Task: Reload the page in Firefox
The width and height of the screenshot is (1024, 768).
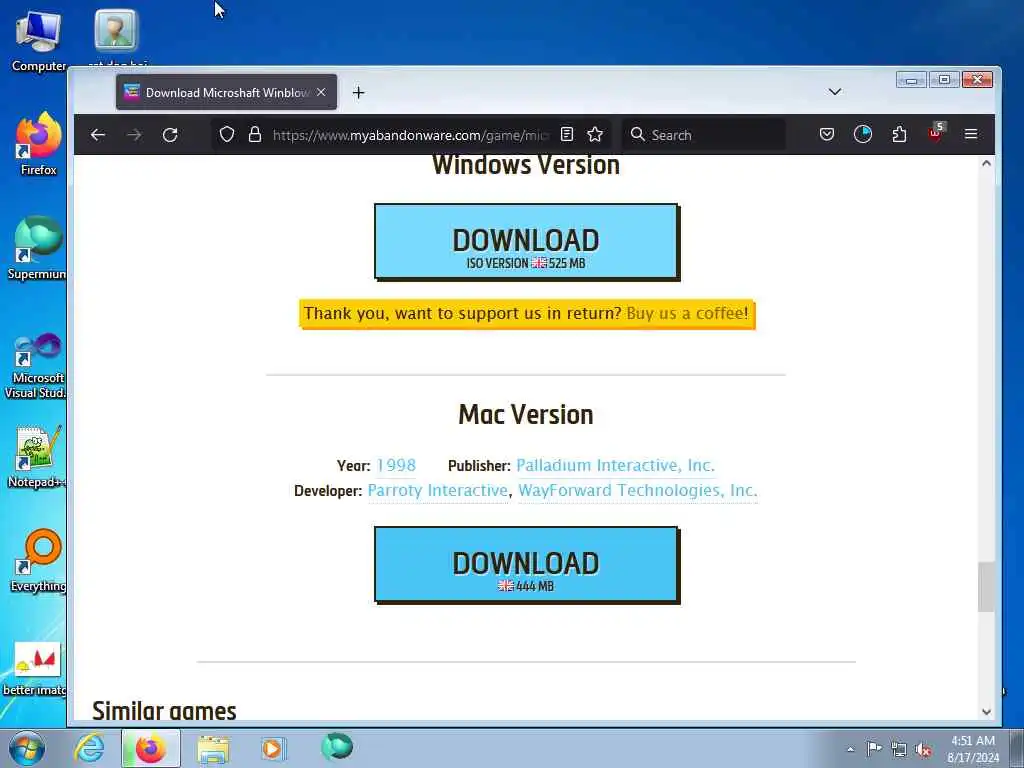Action: pyautogui.click(x=170, y=135)
